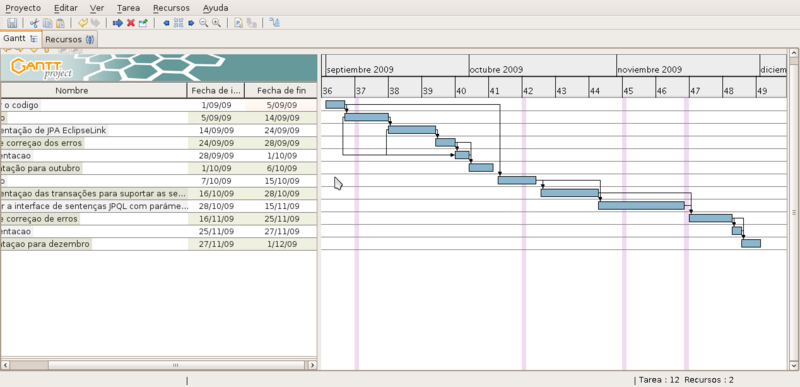Open the task properties icon
Viewport: 800px width, 387px height.
(143, 23)
